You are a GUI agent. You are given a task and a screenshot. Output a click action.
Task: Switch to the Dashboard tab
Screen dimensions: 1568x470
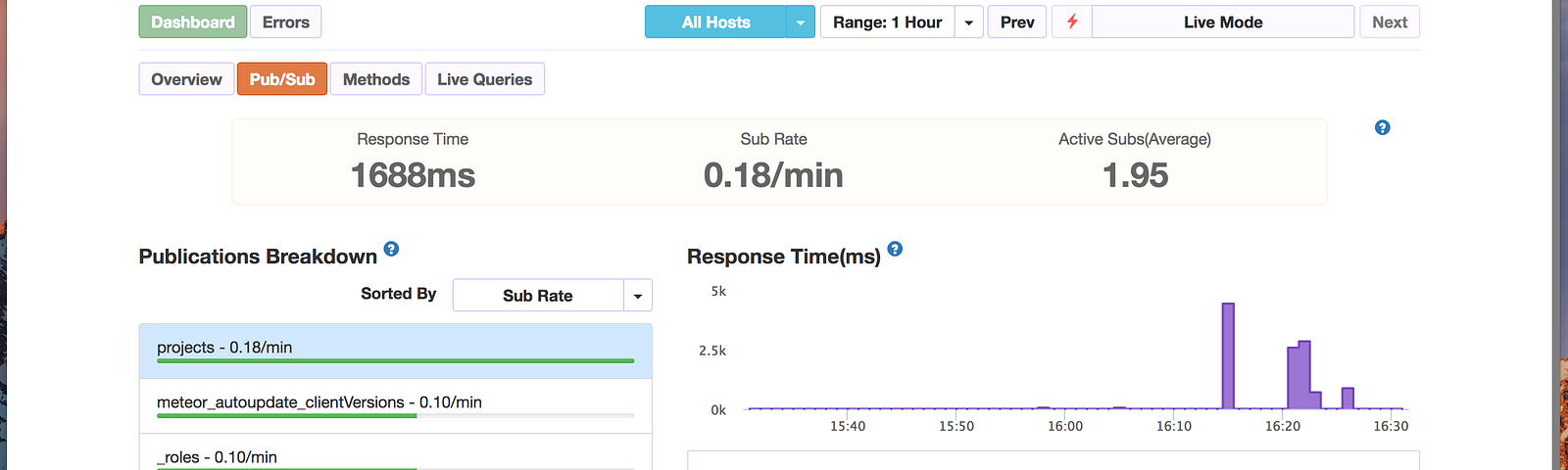193,22
